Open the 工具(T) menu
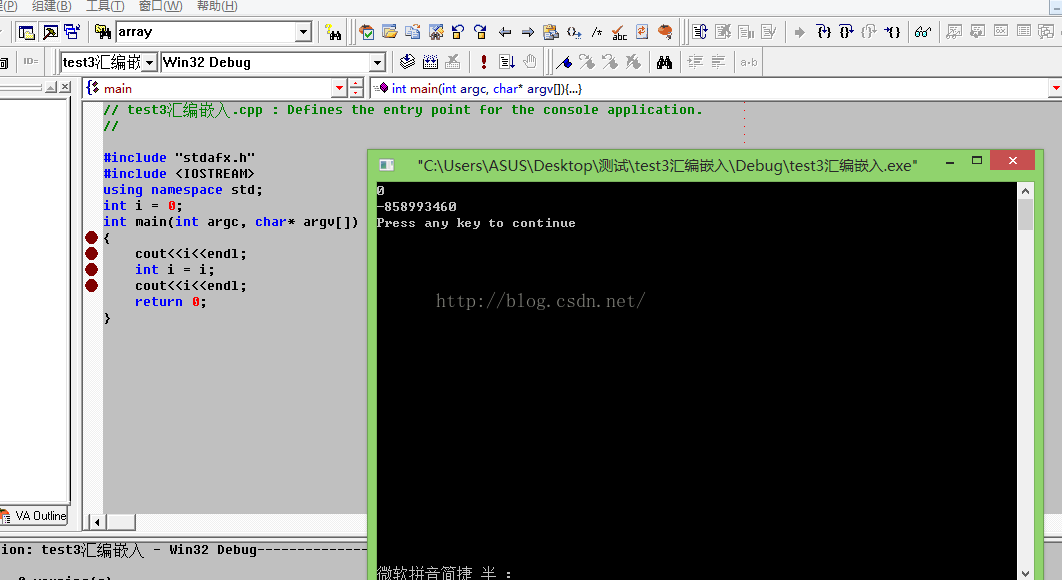Screen dimensions: 1062x580 coord(105,6)
